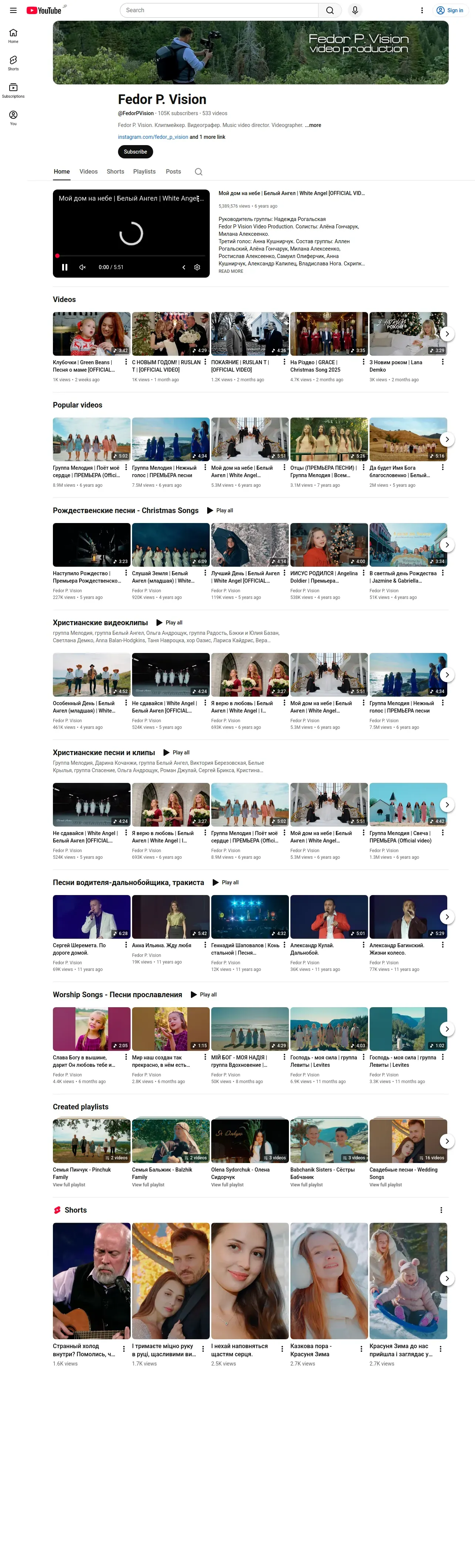475x1568 pixels.
Task: Unmute the featured video player
Action: (x=83, y=267)
